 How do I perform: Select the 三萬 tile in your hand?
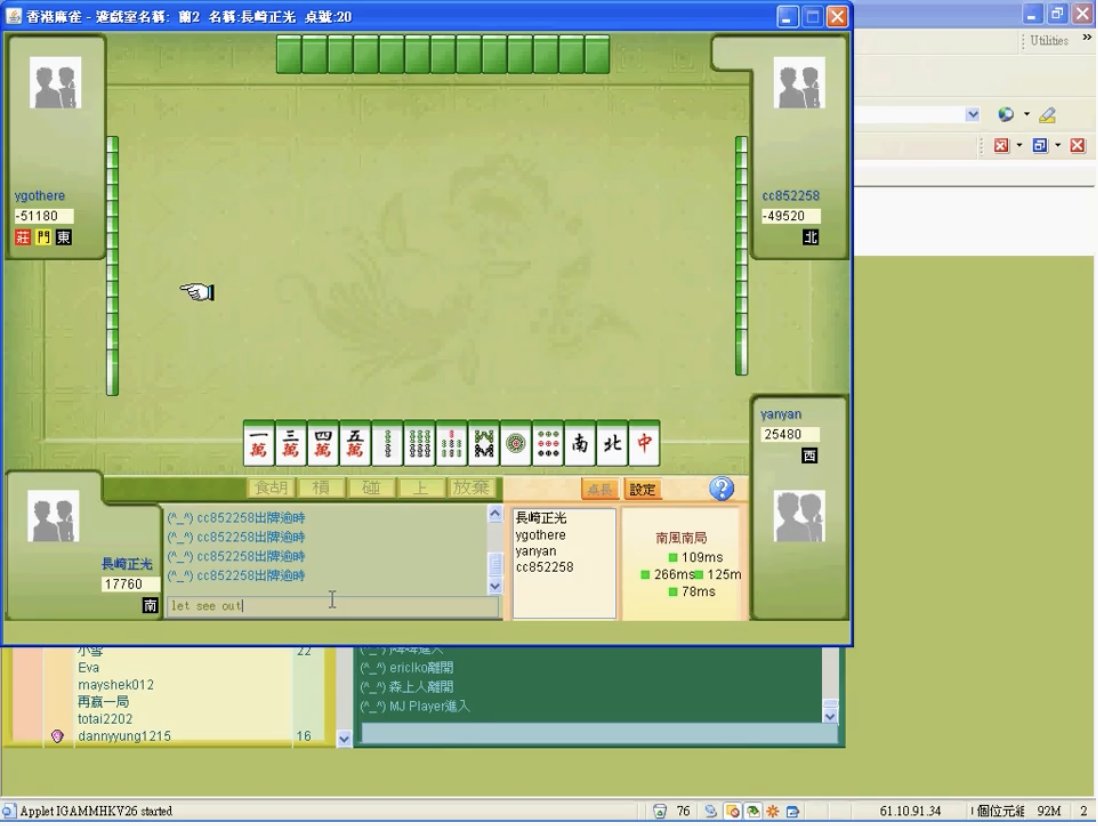[x=291, y=443]
